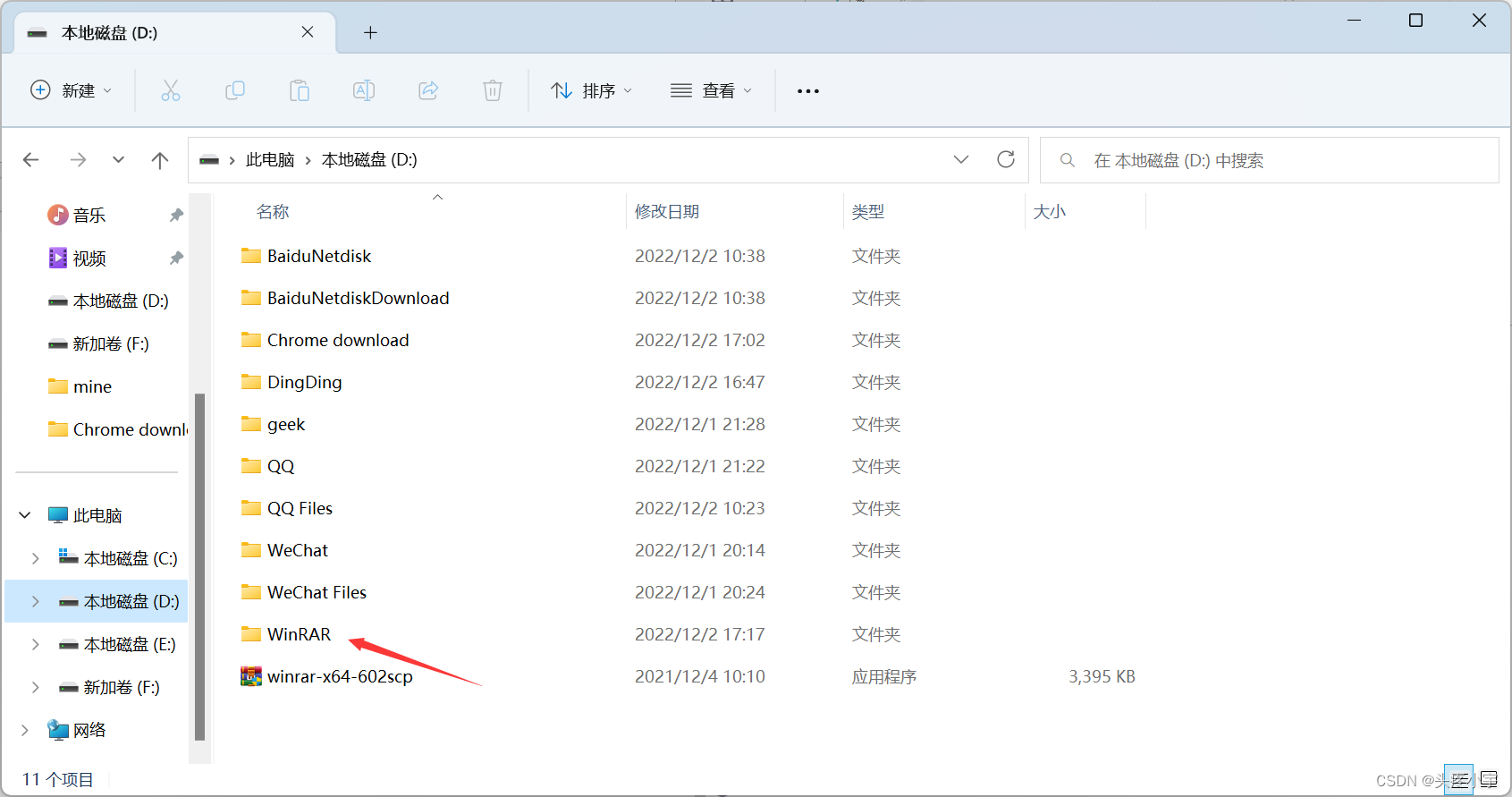1512x797 pixels.
Task: Click the search box for drive D:
Action: point(1270,160)
